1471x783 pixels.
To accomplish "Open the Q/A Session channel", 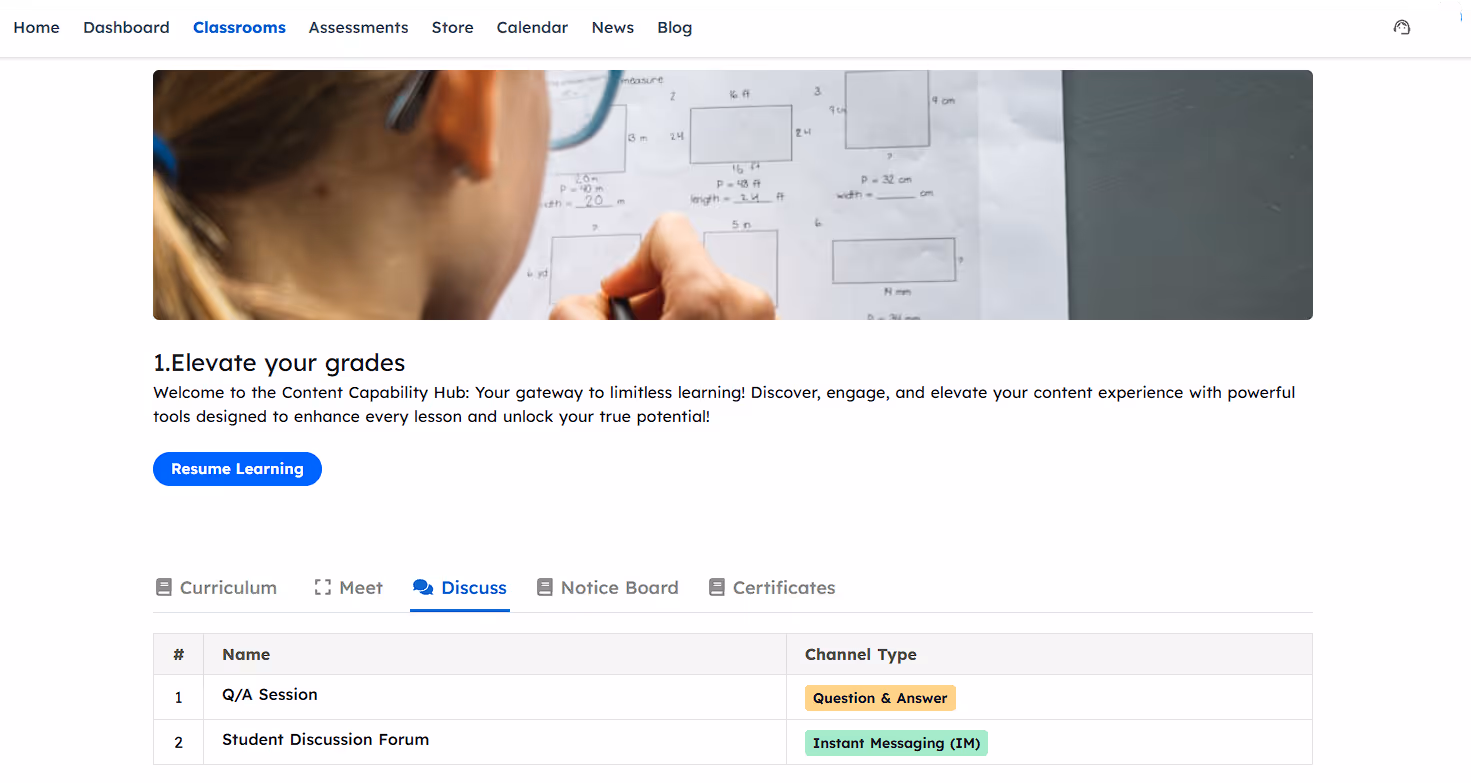I will pyautogui.click(x=270, y=694).
